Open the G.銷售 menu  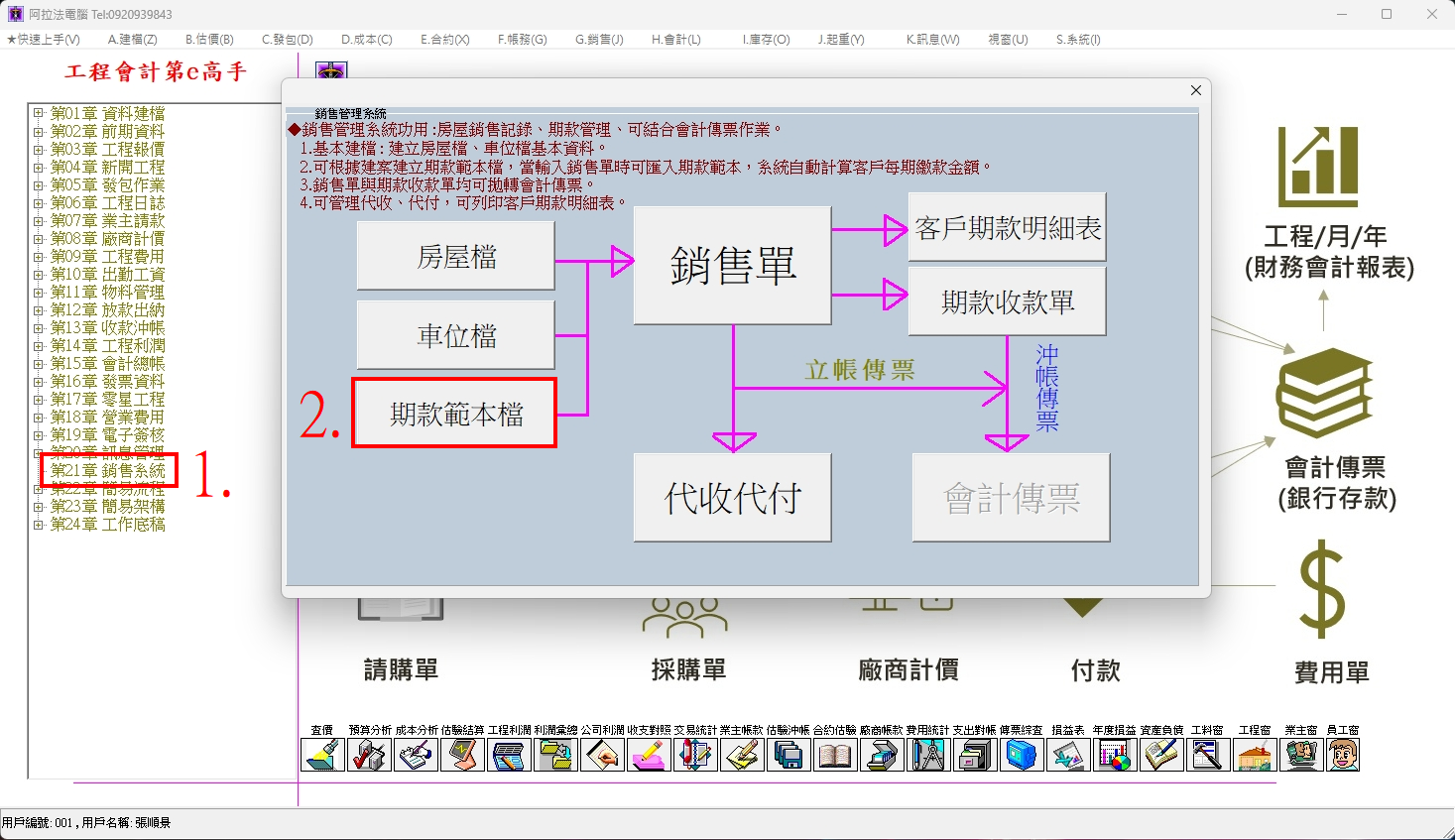click(x=599, y=40)
